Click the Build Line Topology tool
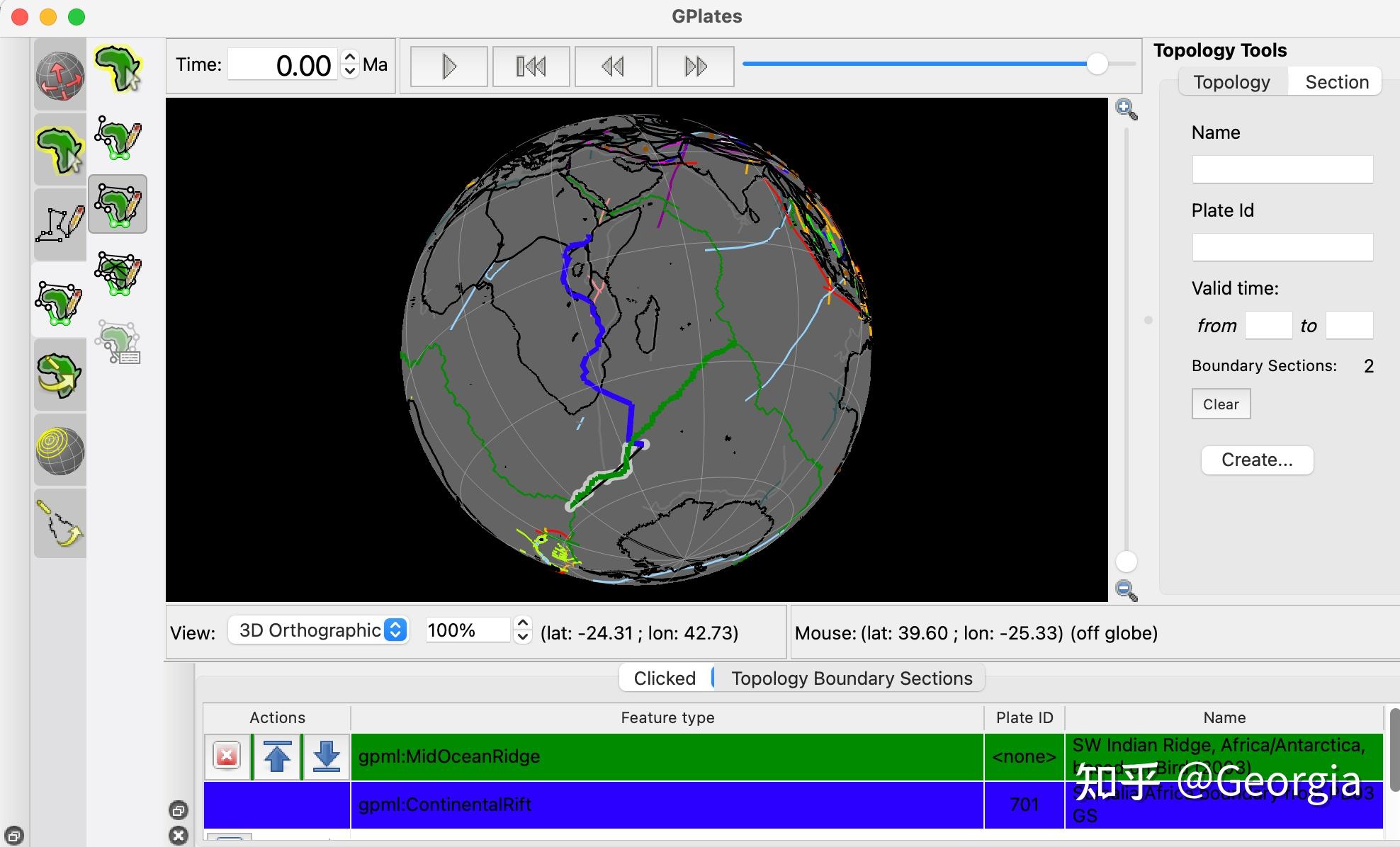This screenshot has height=847, width=1400. [118, 137]
